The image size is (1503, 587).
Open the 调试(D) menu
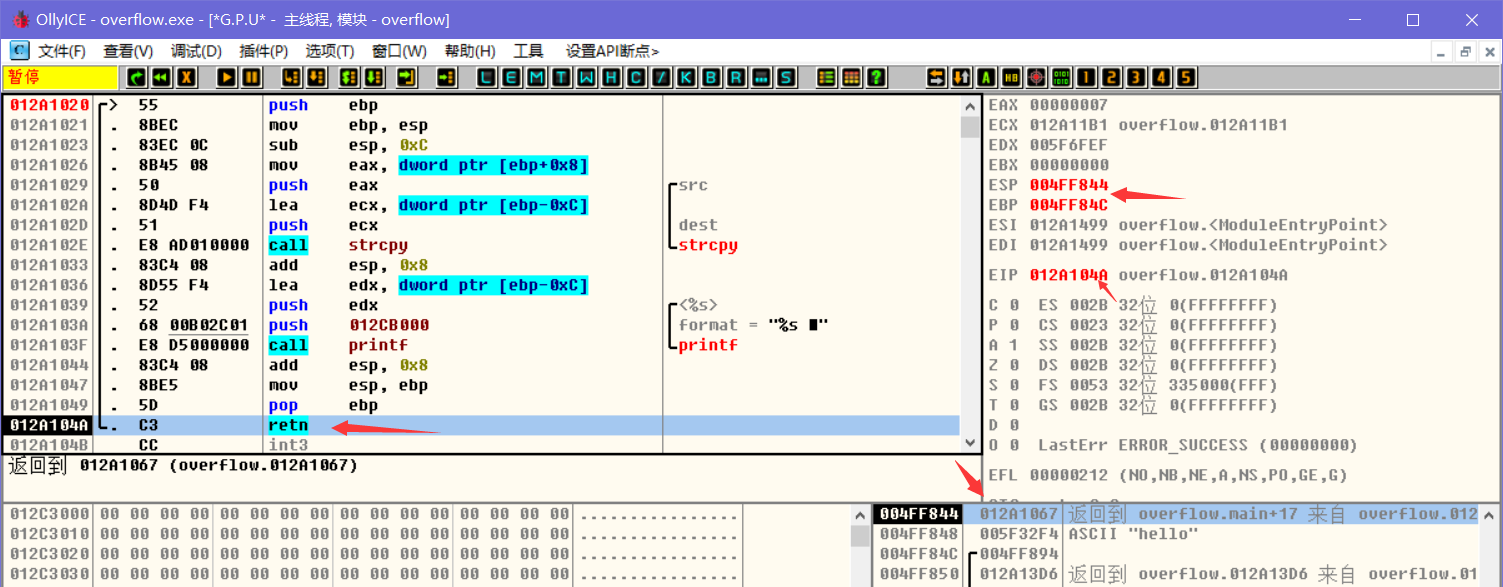click(x=197, y=51)
